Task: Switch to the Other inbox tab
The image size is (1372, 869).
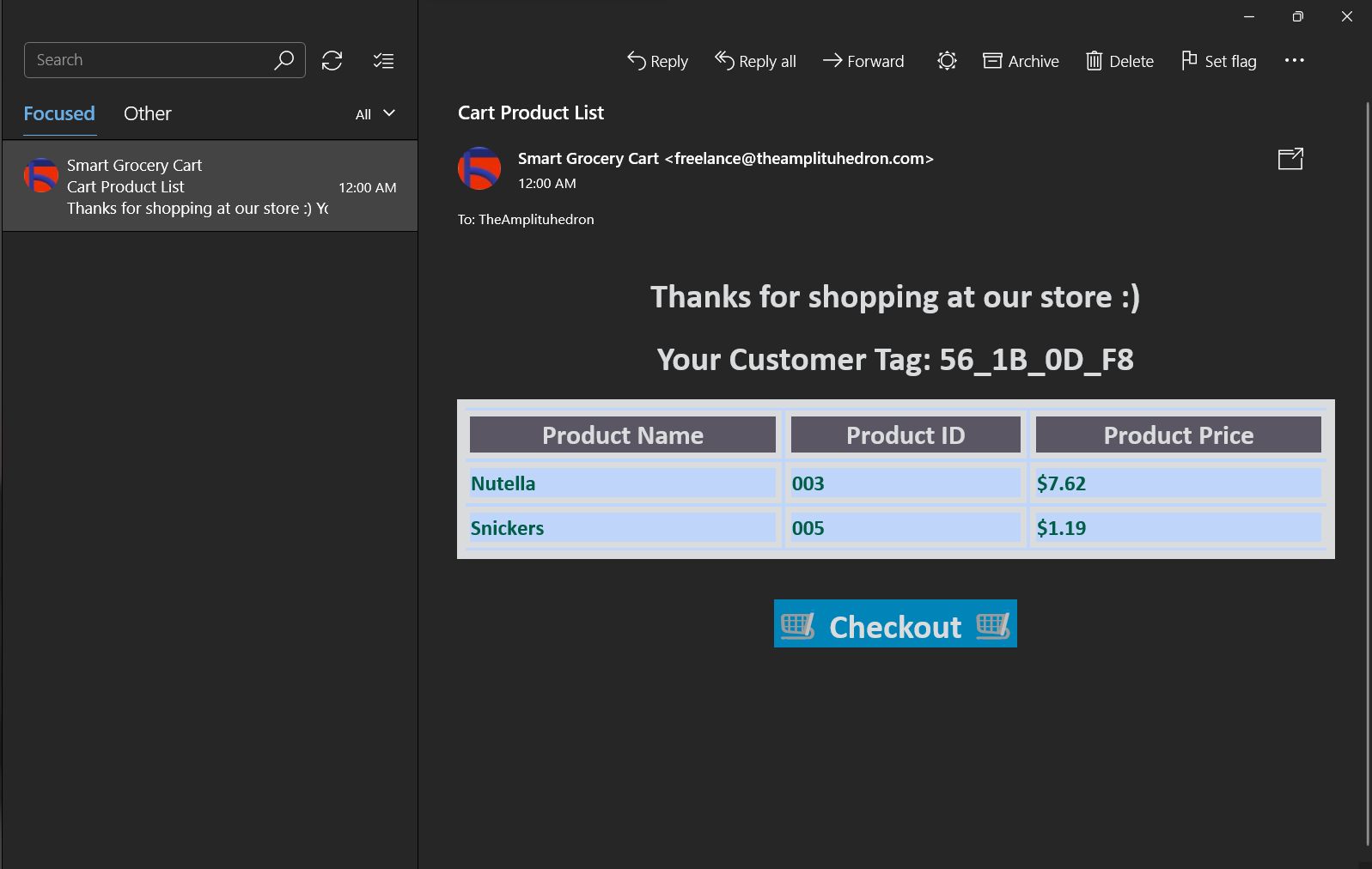Action: [148, 113]
